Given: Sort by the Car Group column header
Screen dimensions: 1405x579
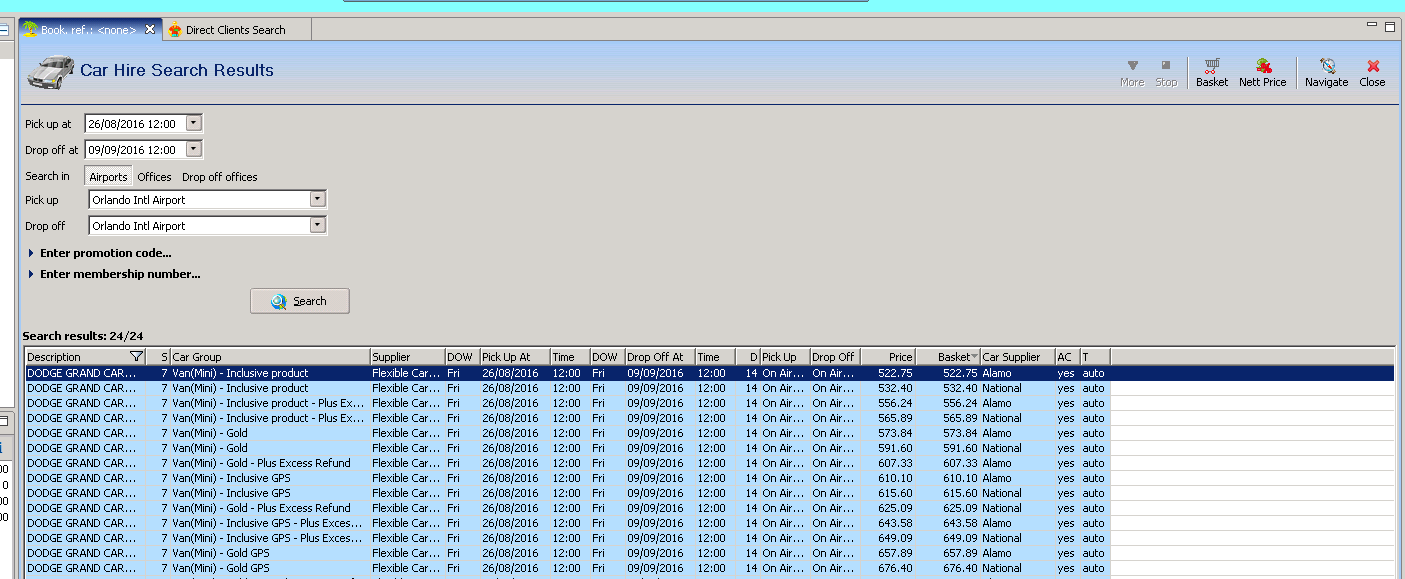Looking at the screenshot, I should (x=270, y=357).
